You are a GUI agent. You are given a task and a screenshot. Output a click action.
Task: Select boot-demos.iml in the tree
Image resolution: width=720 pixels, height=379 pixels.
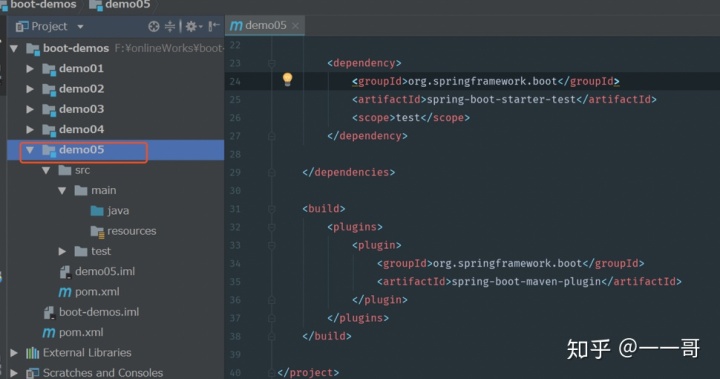click(x=99, y=312)
